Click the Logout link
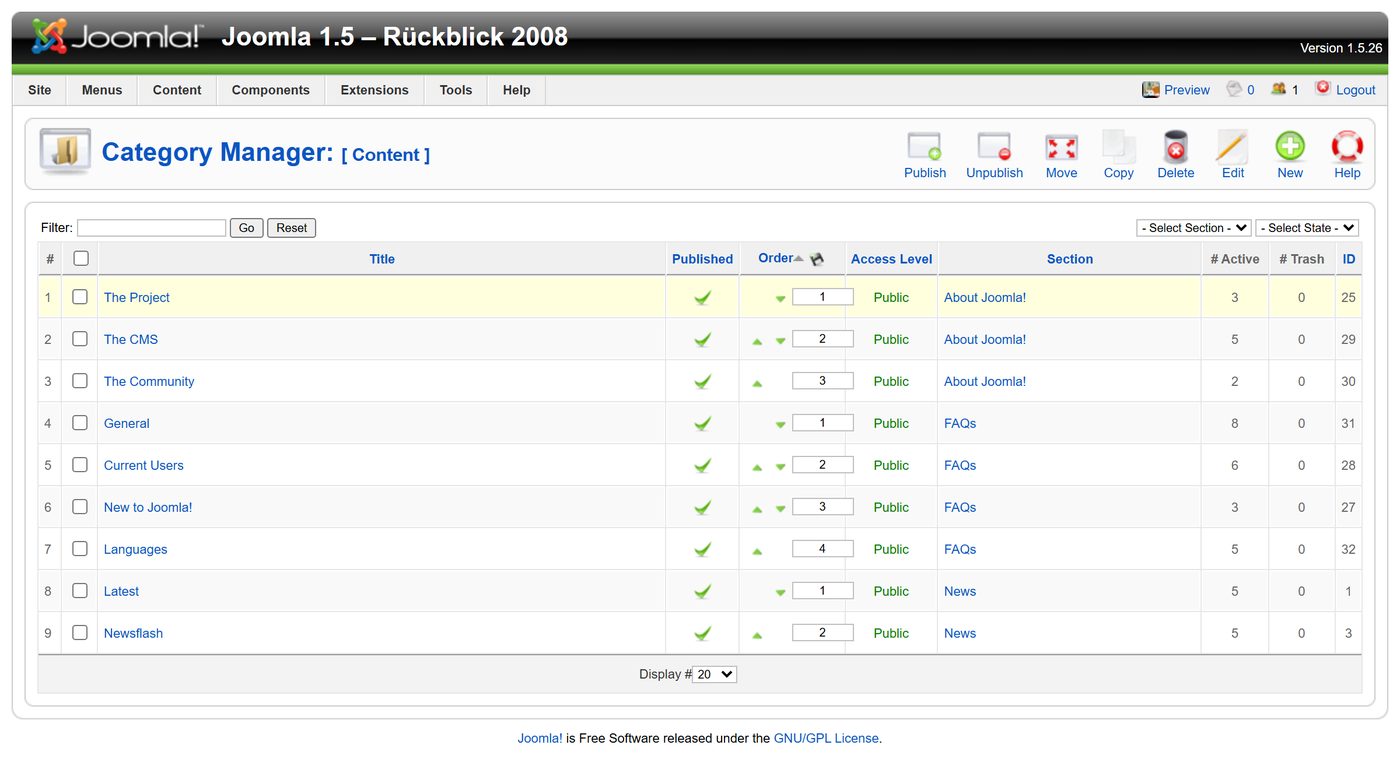 tap(1356, 90)
